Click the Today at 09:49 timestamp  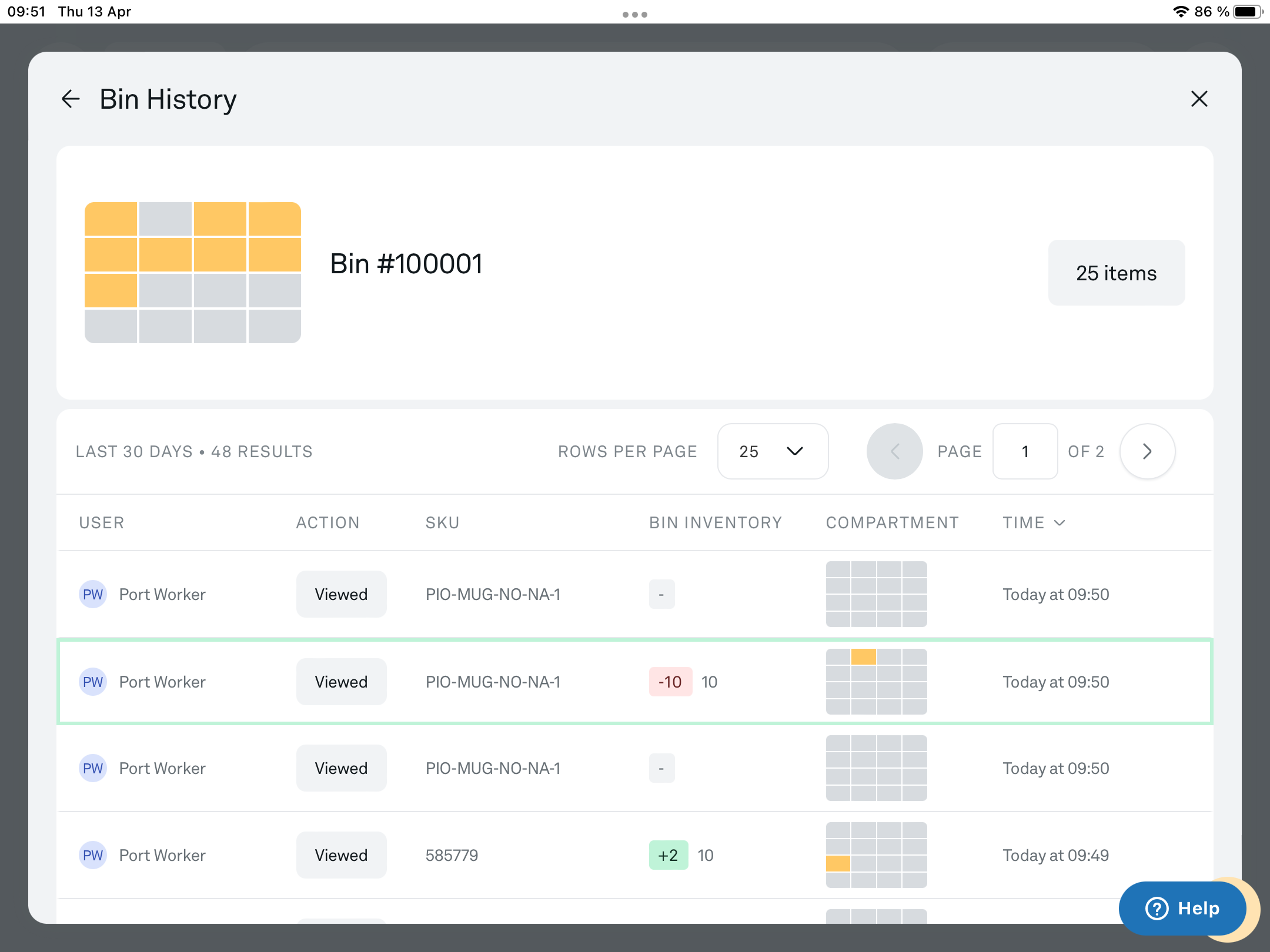[1055, 855]
